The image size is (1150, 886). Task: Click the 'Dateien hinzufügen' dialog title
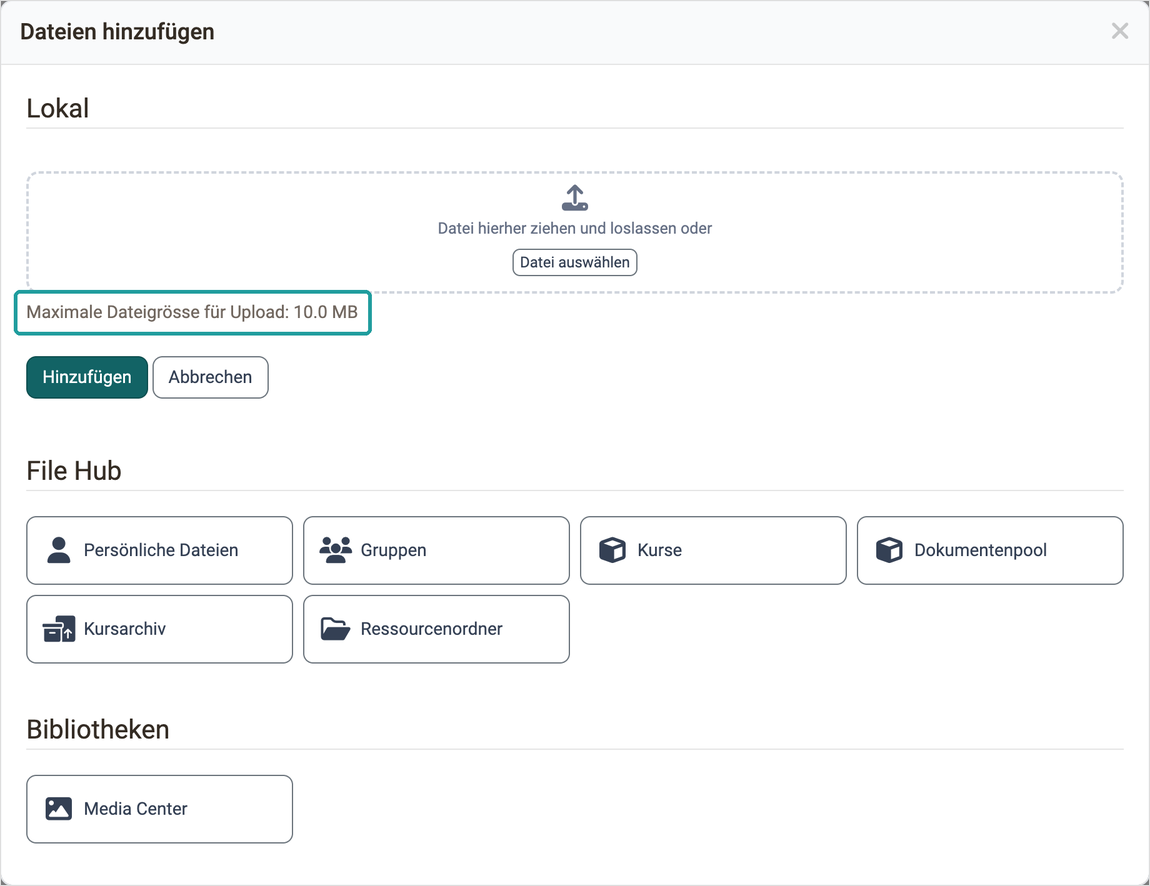tap(117, 32)
